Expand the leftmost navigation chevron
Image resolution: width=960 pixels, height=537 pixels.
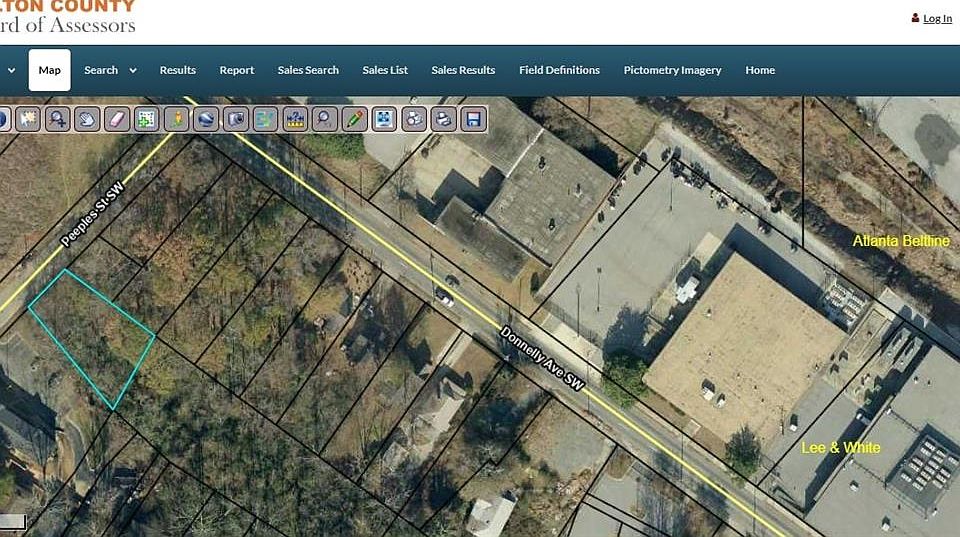pos(11,70)
